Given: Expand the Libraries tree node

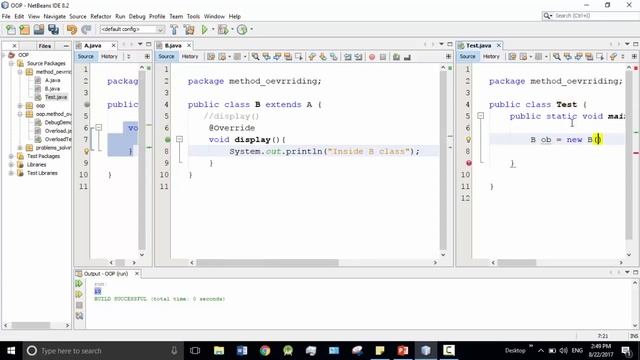Looking at the screenshot, I should click(11, 164).
